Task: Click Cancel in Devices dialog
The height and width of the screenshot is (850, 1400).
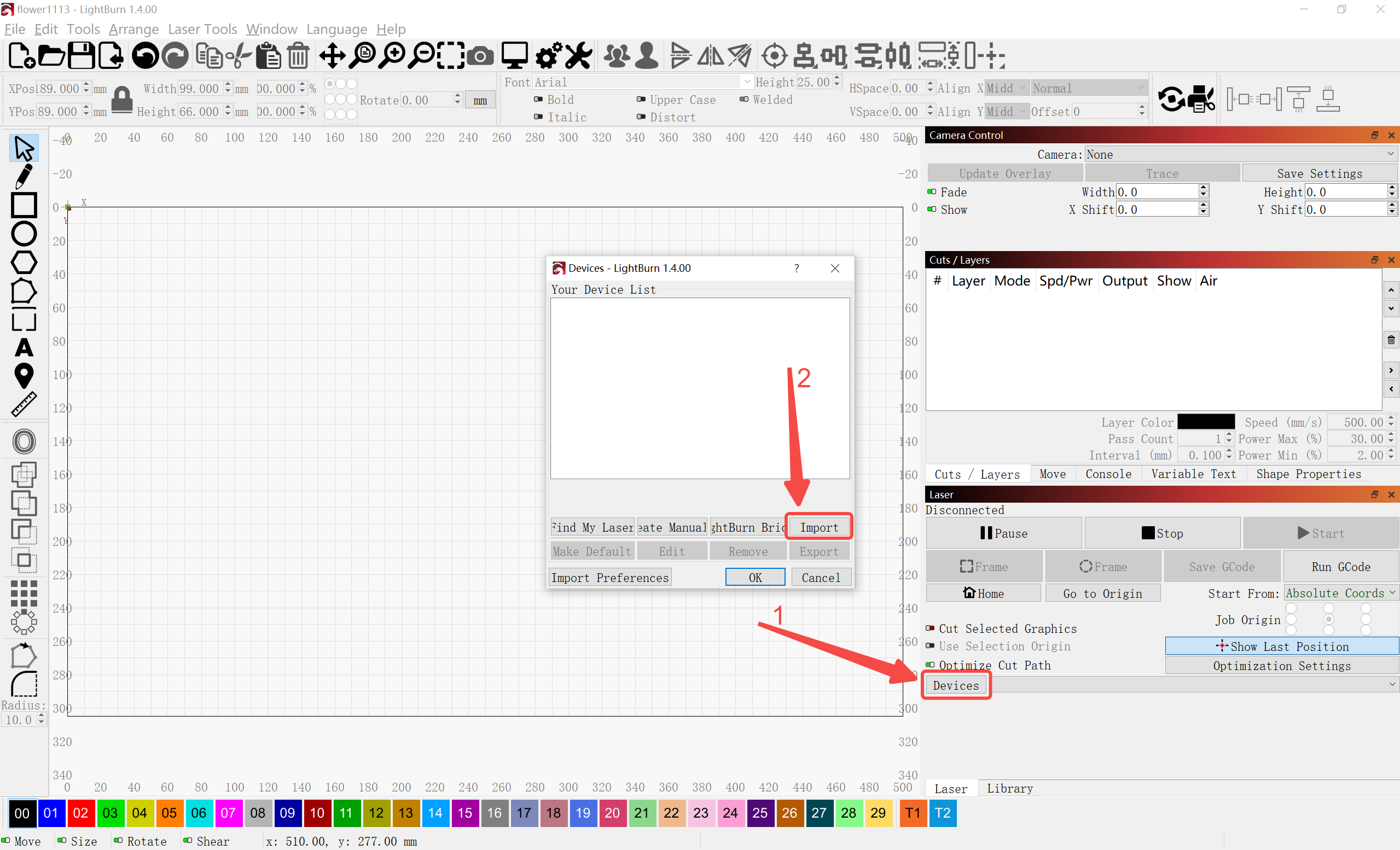Action: 821,577
